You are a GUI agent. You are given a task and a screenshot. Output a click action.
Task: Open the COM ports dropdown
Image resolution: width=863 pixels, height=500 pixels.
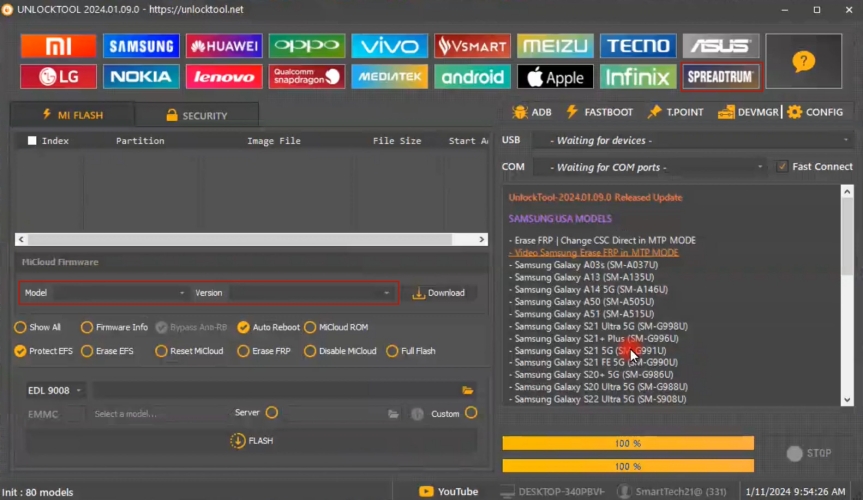(x=651, y=167)
